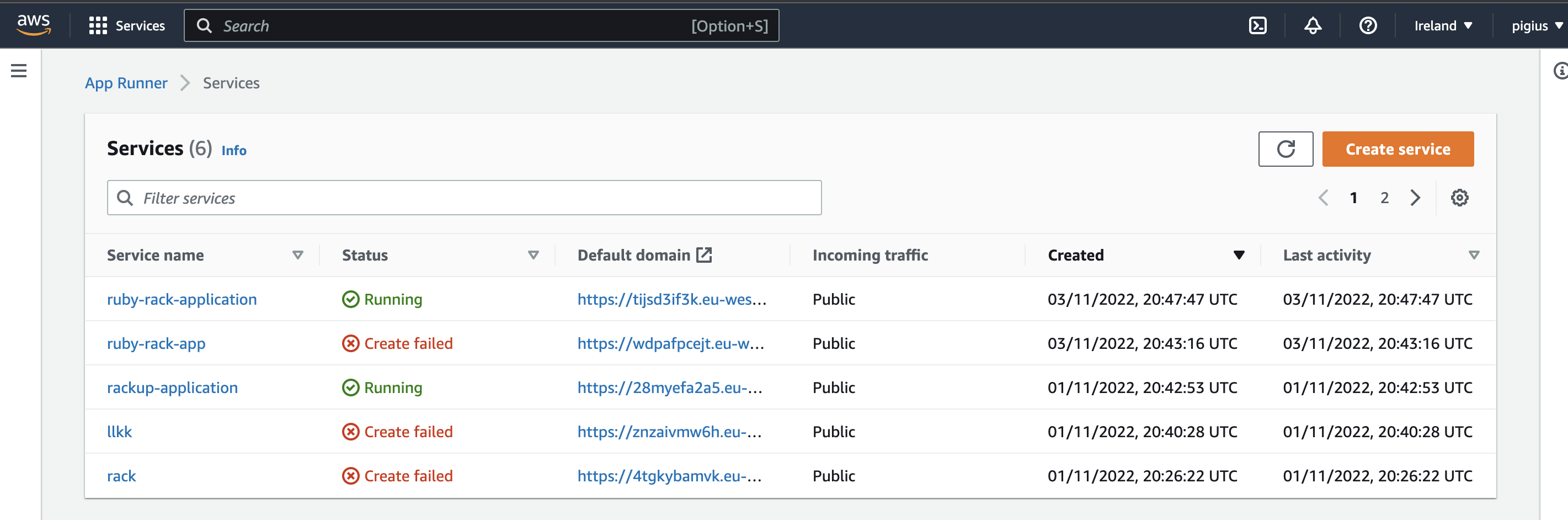This screenshot has height=520, width=1568.
Task: Sort by Created column arrow
Action: (x=1239, y=255)
